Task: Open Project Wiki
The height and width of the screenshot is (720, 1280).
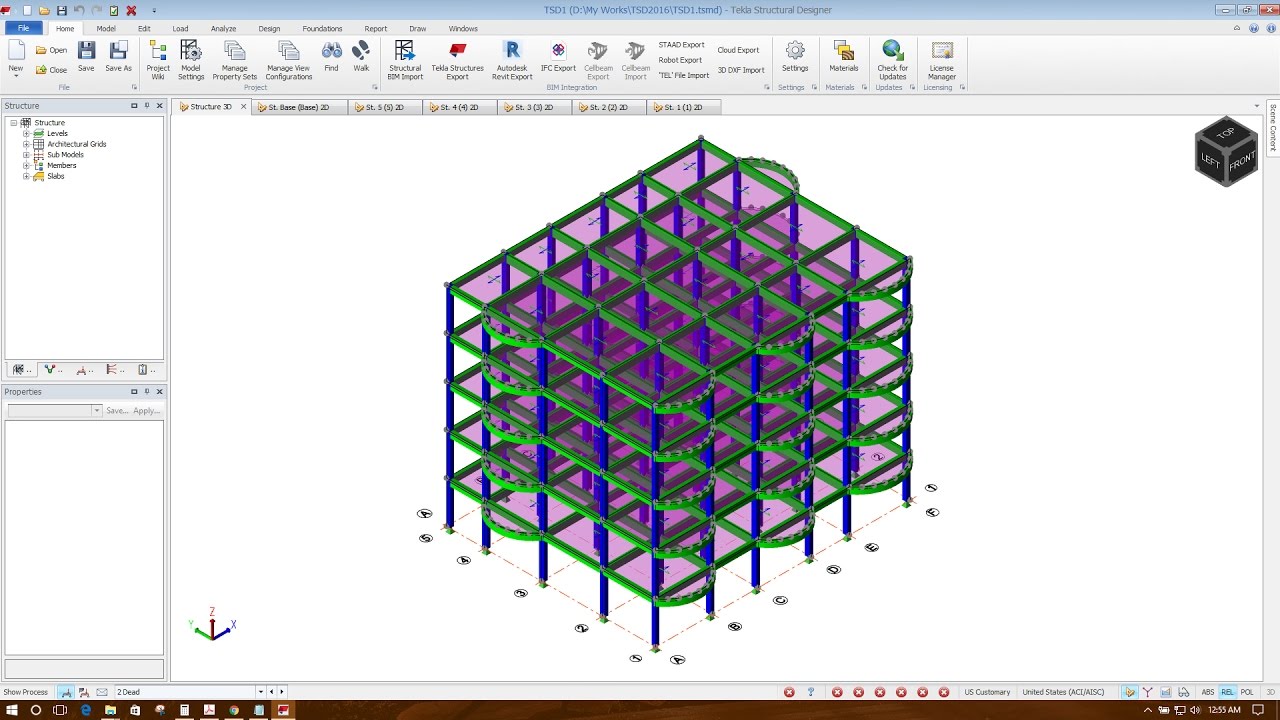Action: (x=157, y=58)
